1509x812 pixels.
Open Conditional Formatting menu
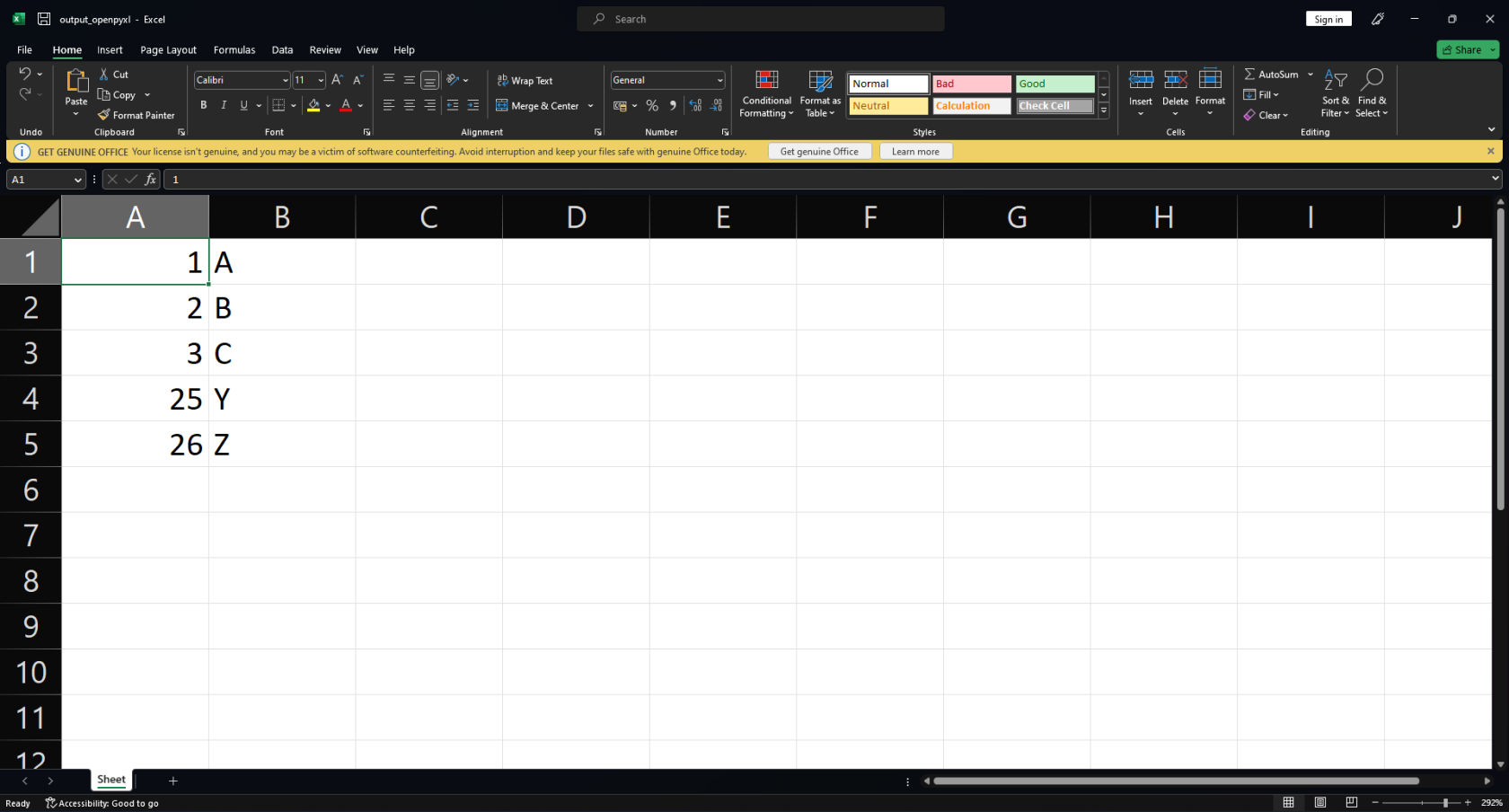tap(766, 93)
